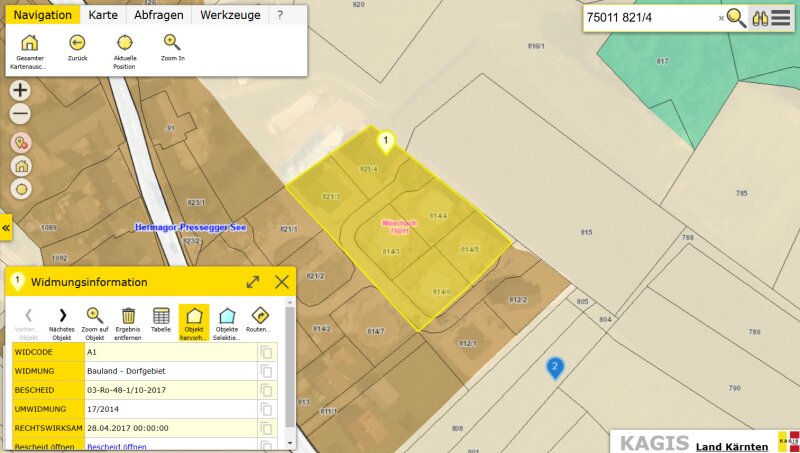The width and height of the screenshot is (800, 453).
Task: Click Ergebnis entfernen trash icon
Action: (x=128, y=316)
